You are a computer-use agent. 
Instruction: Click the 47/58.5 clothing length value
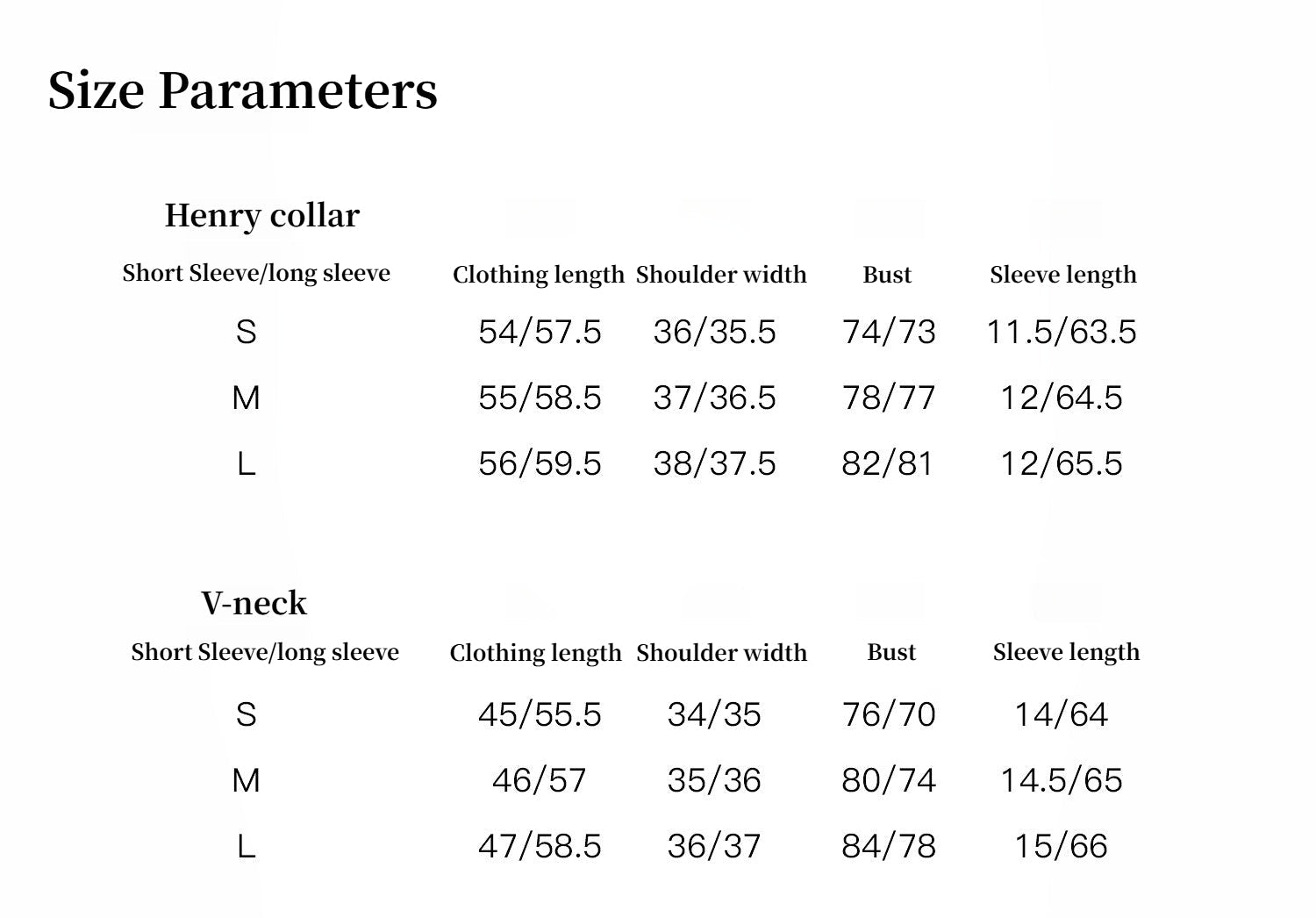click(x=540, y=846)
